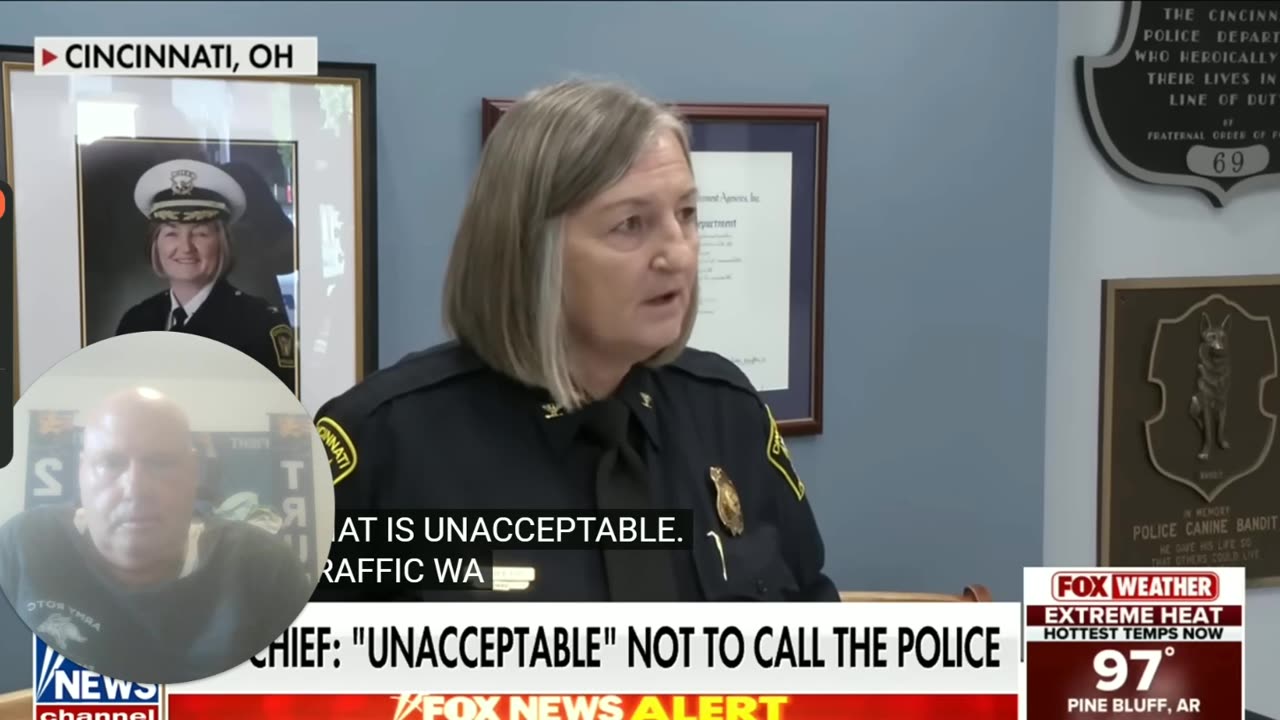Click the Fox Weather logo

(1134, 586)
